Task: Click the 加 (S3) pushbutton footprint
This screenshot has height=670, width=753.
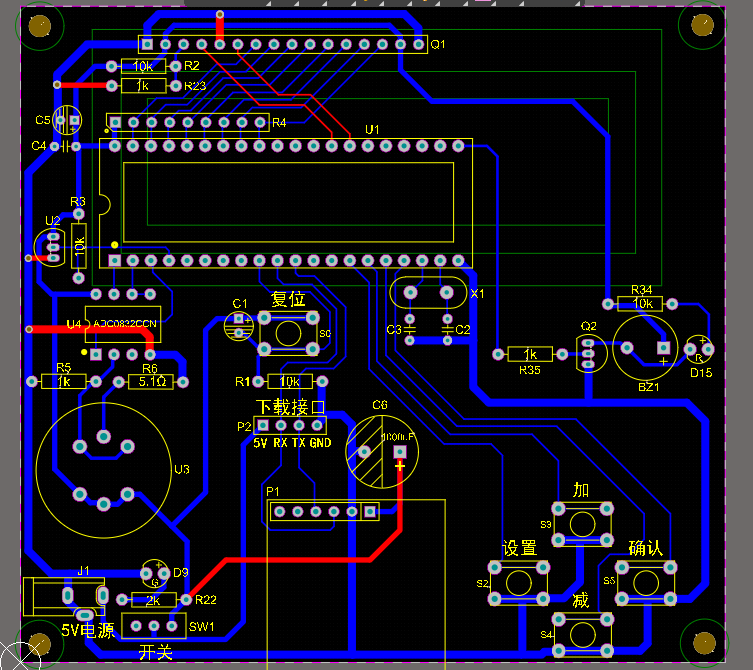Action: 583,524
